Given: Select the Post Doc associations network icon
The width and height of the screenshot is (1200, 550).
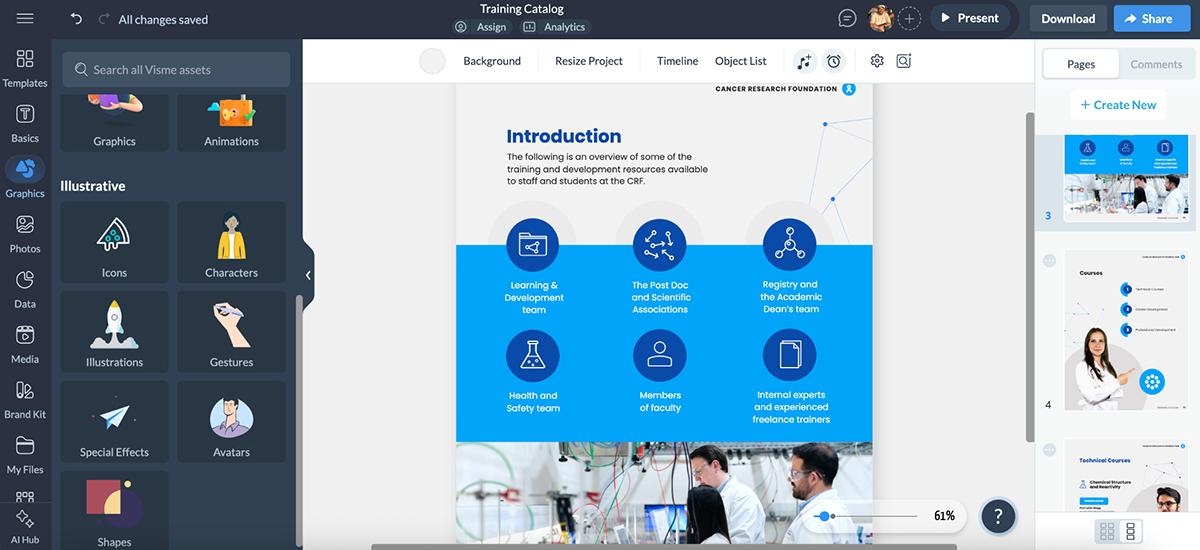Looking at the screenshot, I should (x=660, y=245).
